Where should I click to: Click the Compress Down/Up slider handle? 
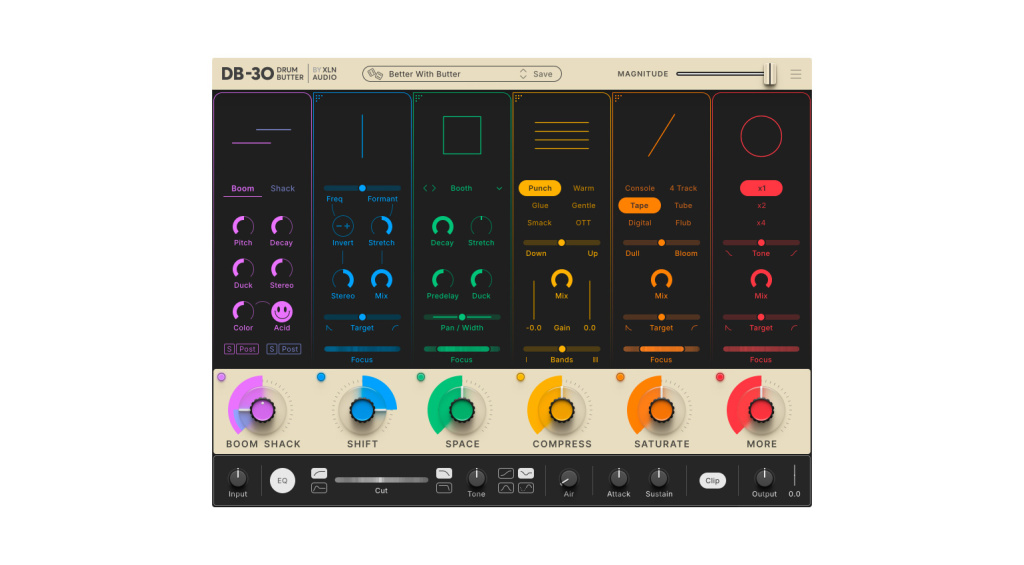click(x=562, y=242)
